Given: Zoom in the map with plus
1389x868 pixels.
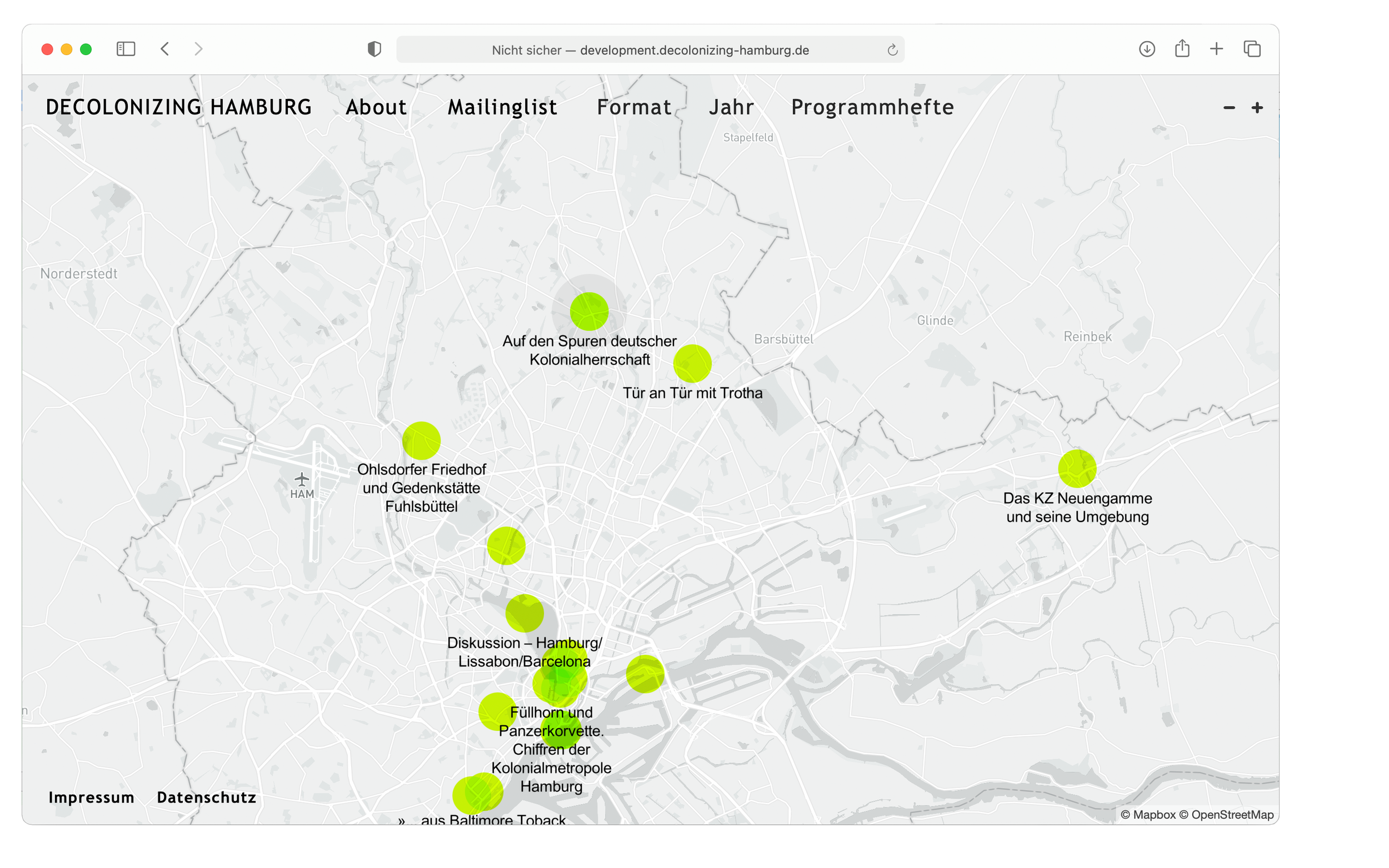Looking at the screenshot, I should coord(1257,108).
